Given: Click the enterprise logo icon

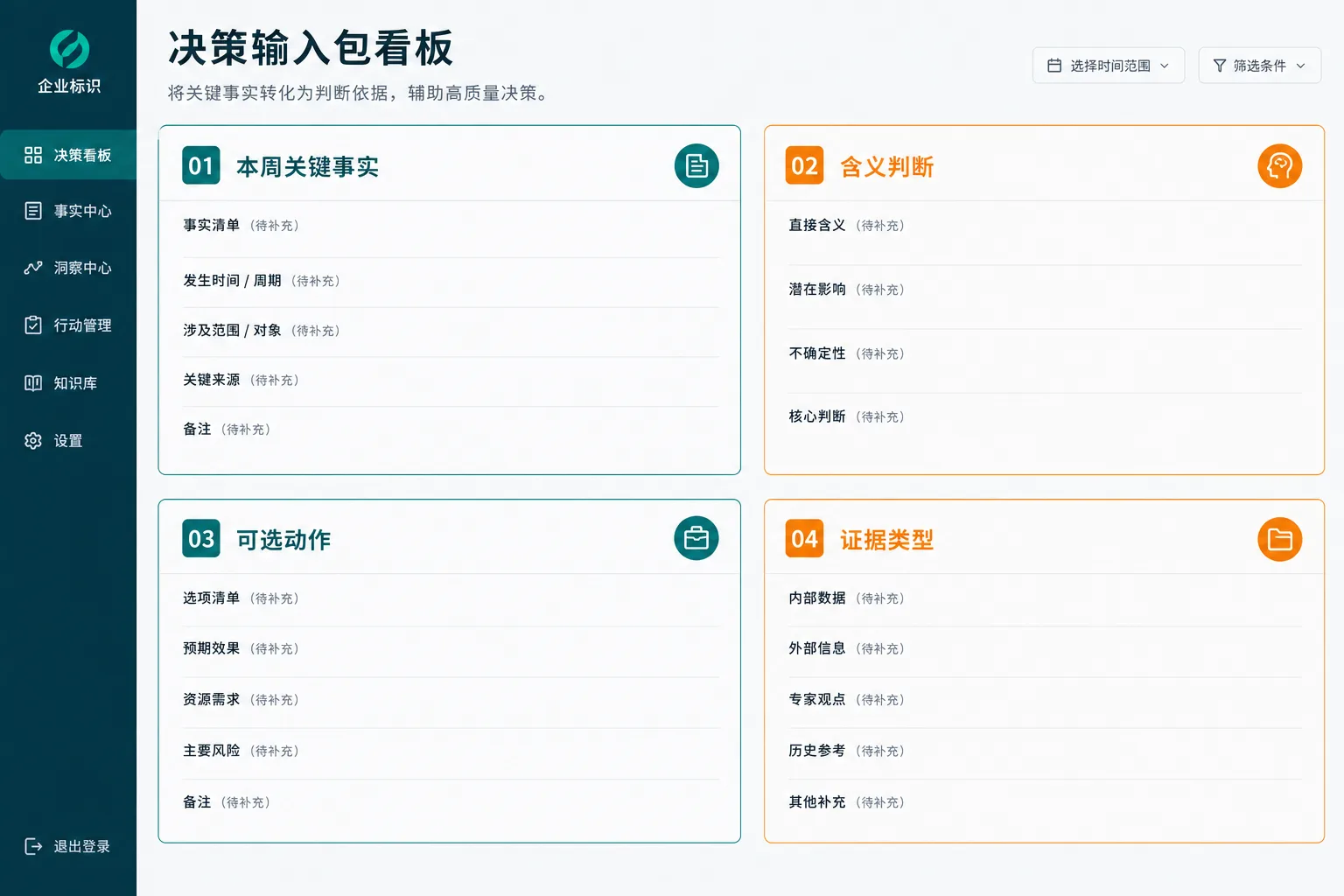Looking at the screenshot, I should pos(69,49).
